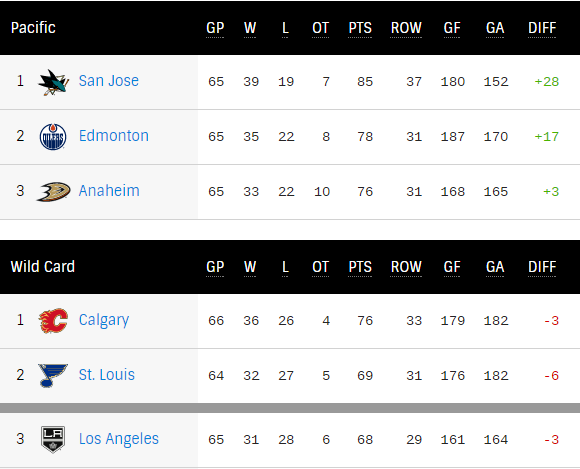Viewport: 580px width, 469px height.
Task: Click the W header in Wild Card table
Action: pyautogui.click(x=250, y=267)
